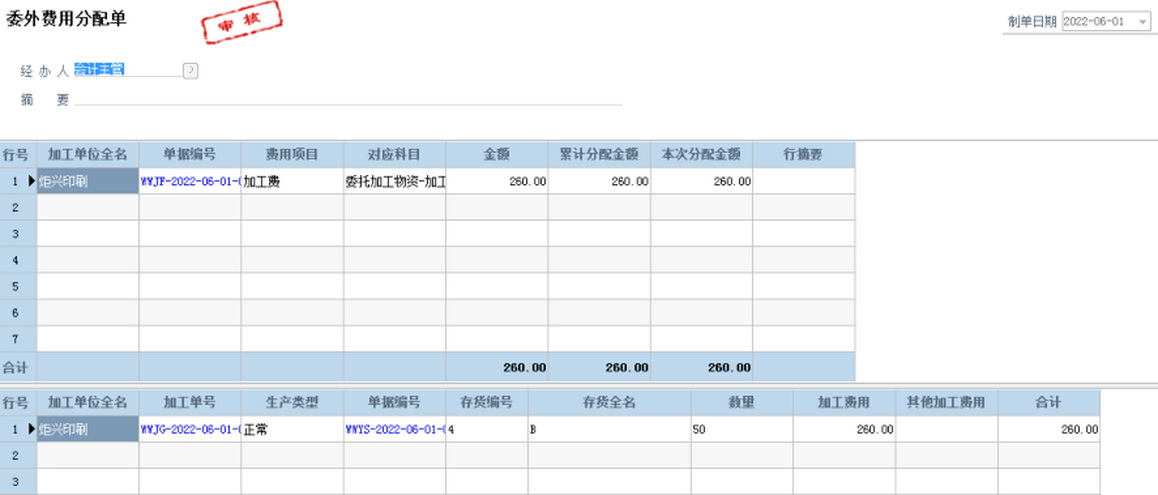Open the WWJG-2022-06-01 processing order link

tap(190, 429)
